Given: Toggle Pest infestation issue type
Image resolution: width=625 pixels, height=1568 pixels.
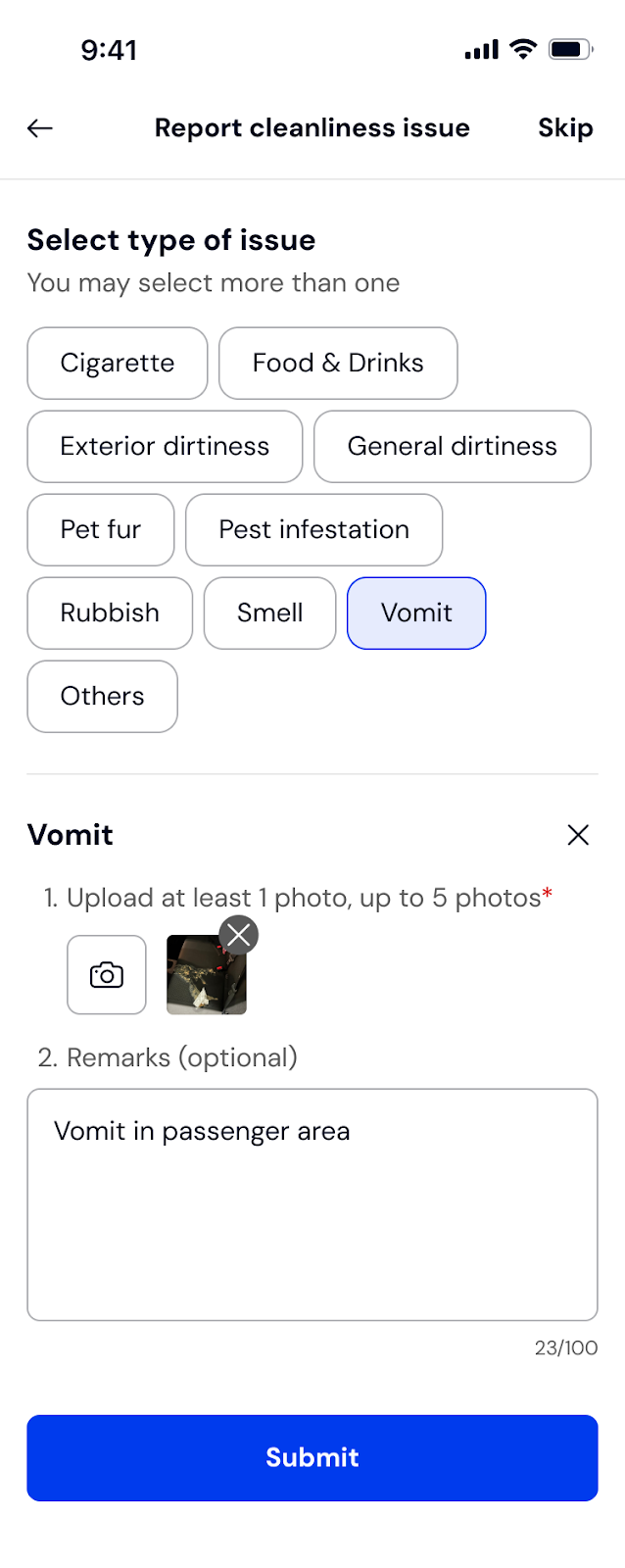Looking at the screenshot, I should click(313, 530).
